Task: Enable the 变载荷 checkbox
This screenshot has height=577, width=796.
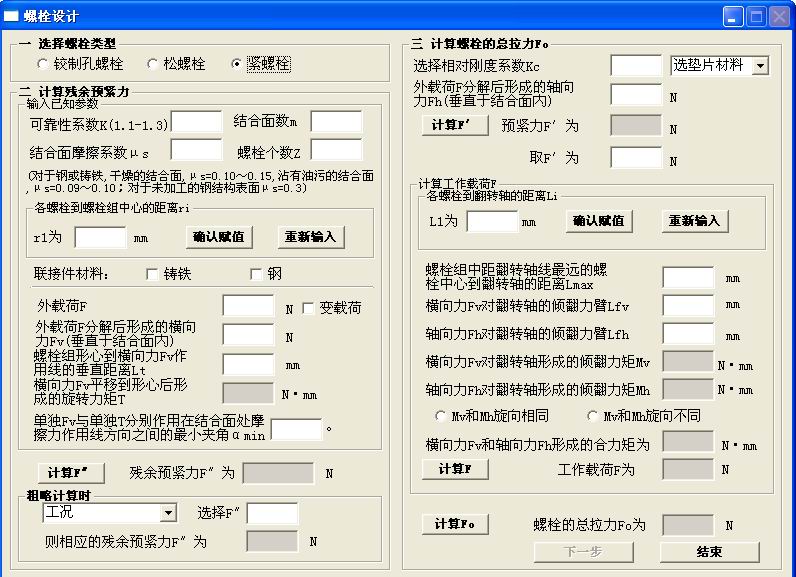Action: [308, 309]
